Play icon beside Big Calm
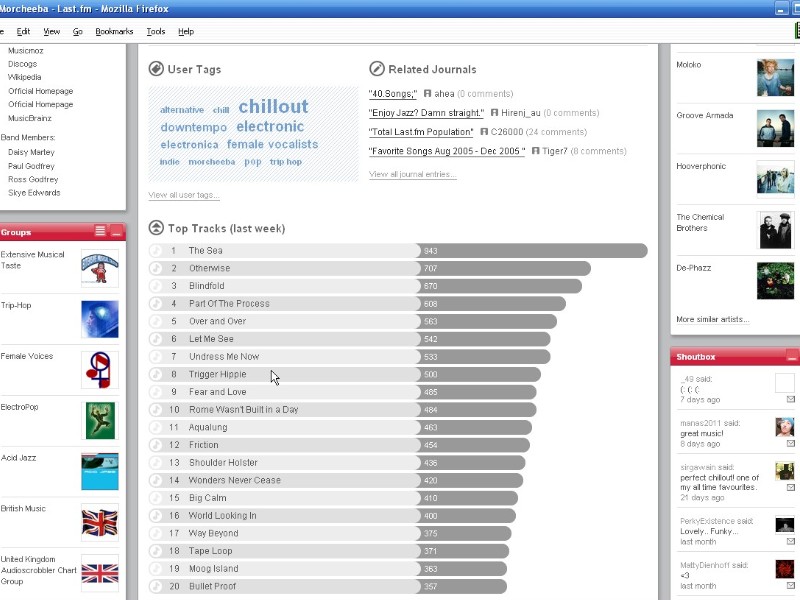800x600 pixels. coord(156,498)
